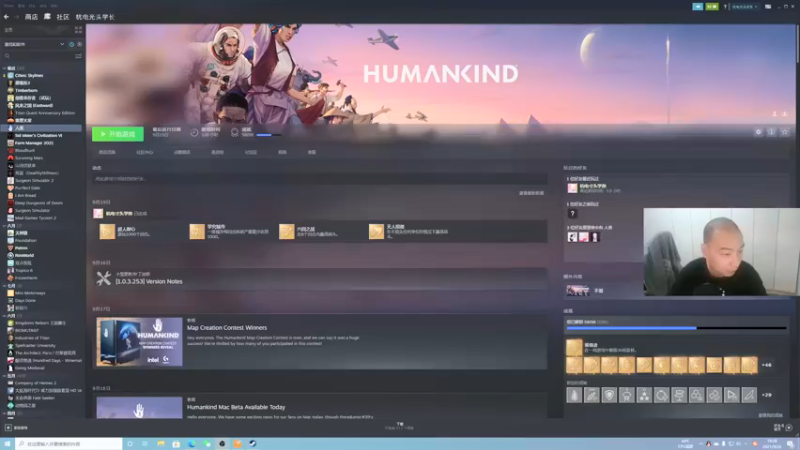Open advanced filter sliders icon
This screenshot has height=450, width=800.
tap(78, 56)
